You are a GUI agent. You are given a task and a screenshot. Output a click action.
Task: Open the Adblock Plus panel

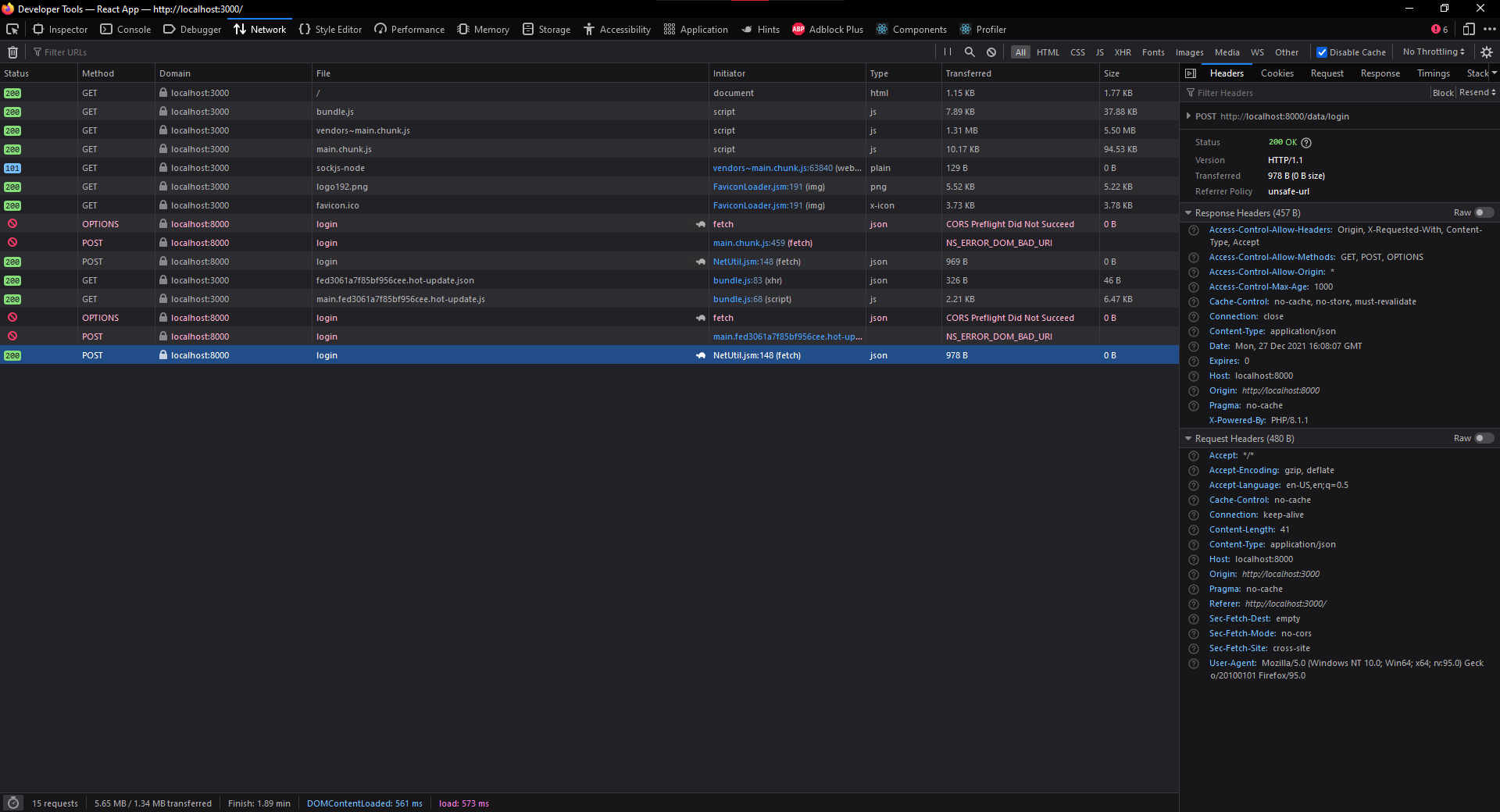(828, 30)
